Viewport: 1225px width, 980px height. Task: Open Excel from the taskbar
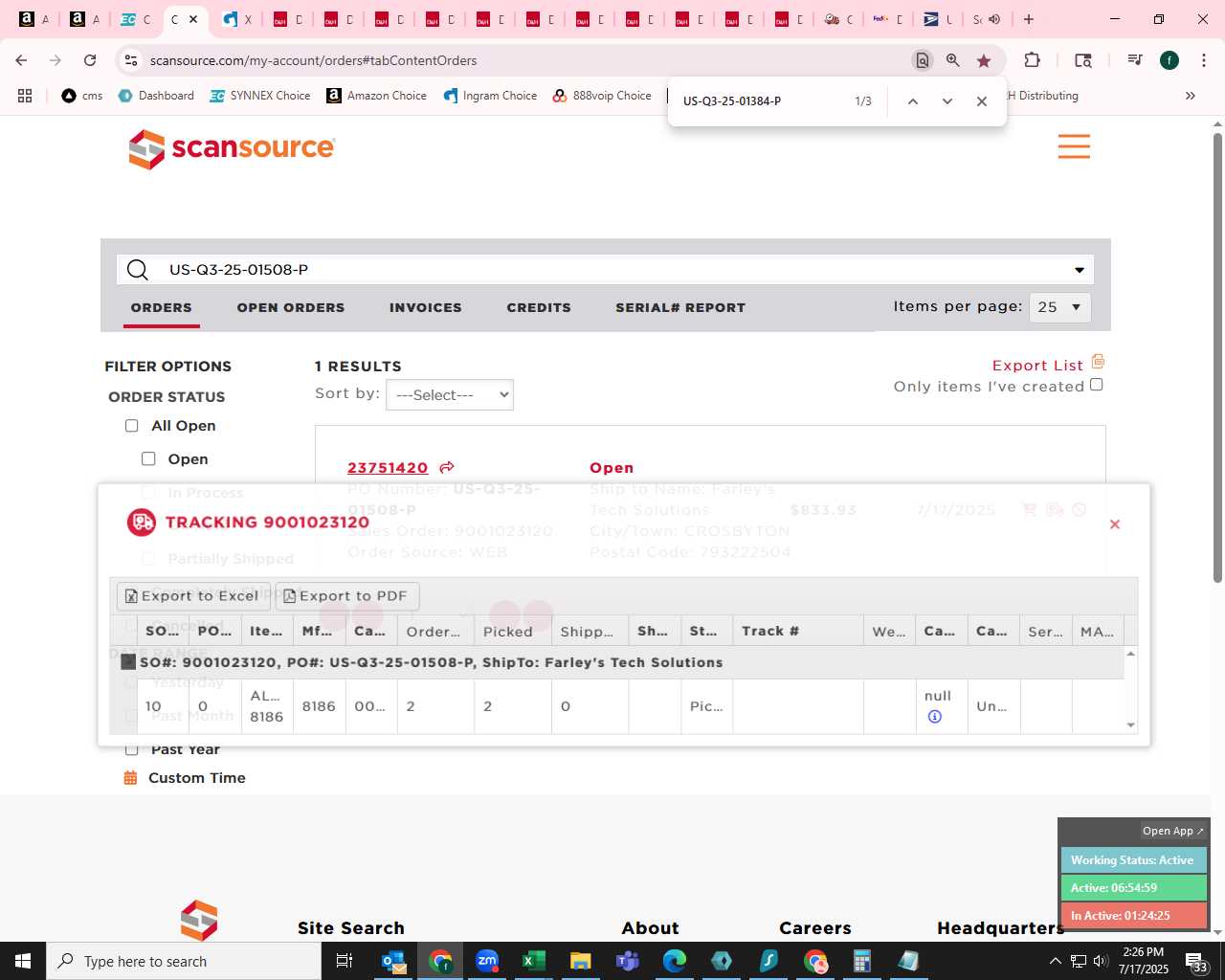click(534, 961)
